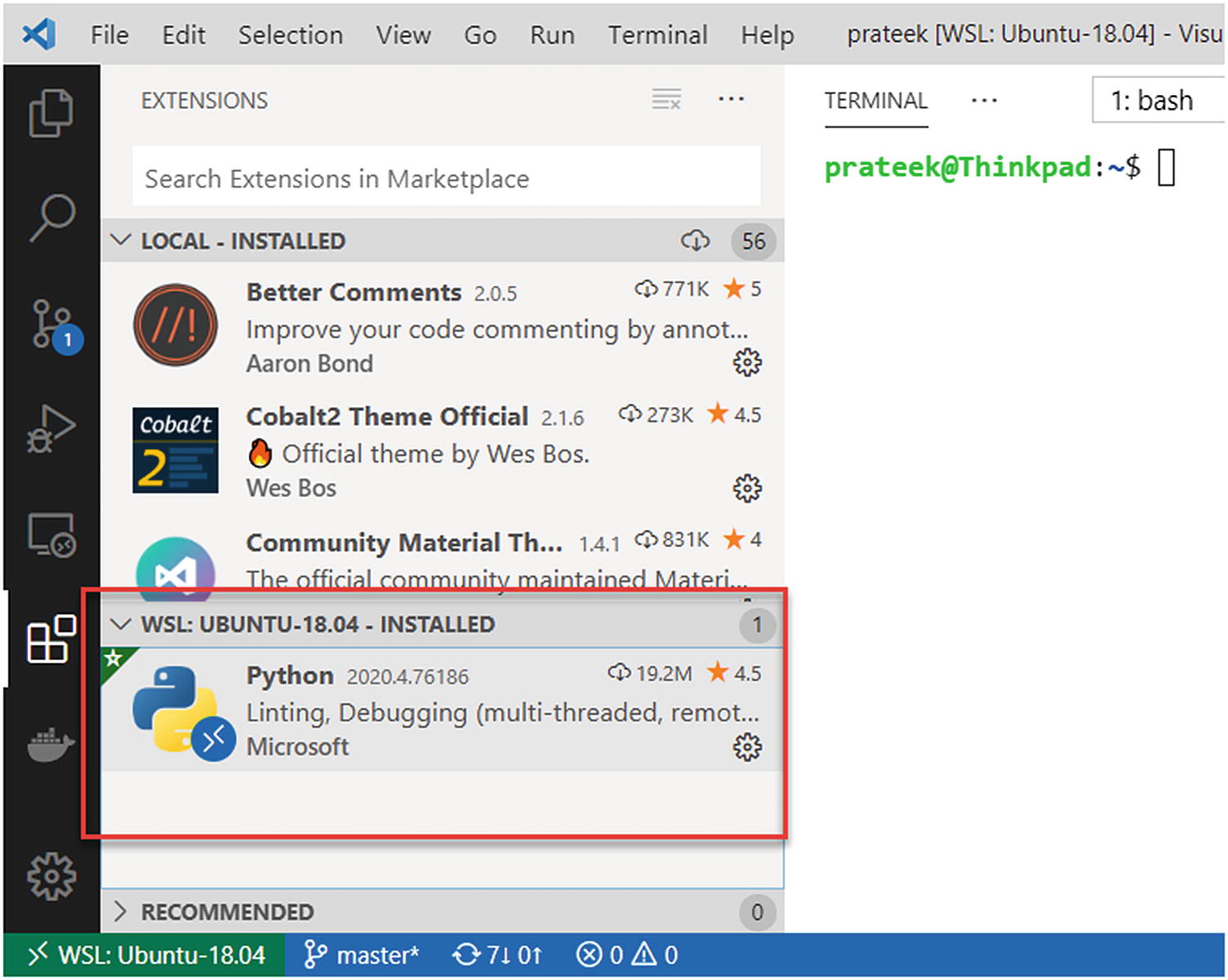Select the Better Comments extension entry
This screenshot has width=1228, height=980.
[x=442, y=327]
